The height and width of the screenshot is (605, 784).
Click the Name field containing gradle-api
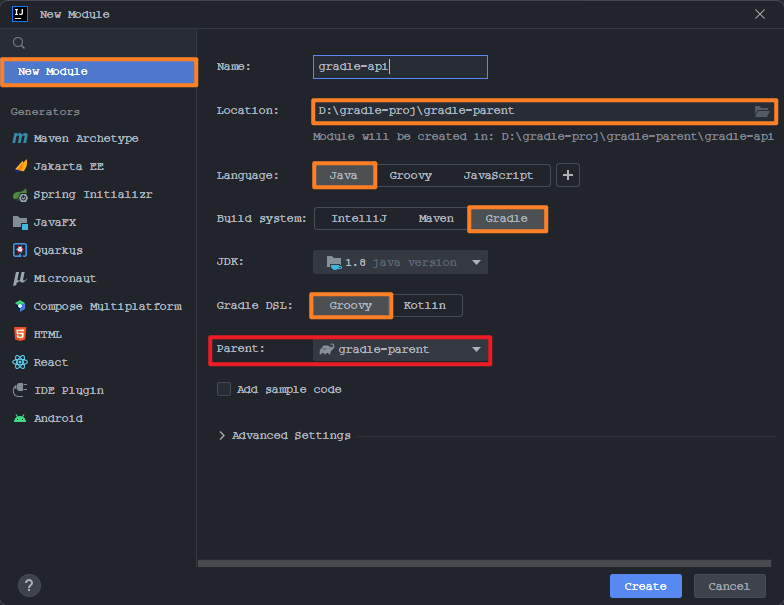pyautogui.click(x=400, y=67)
